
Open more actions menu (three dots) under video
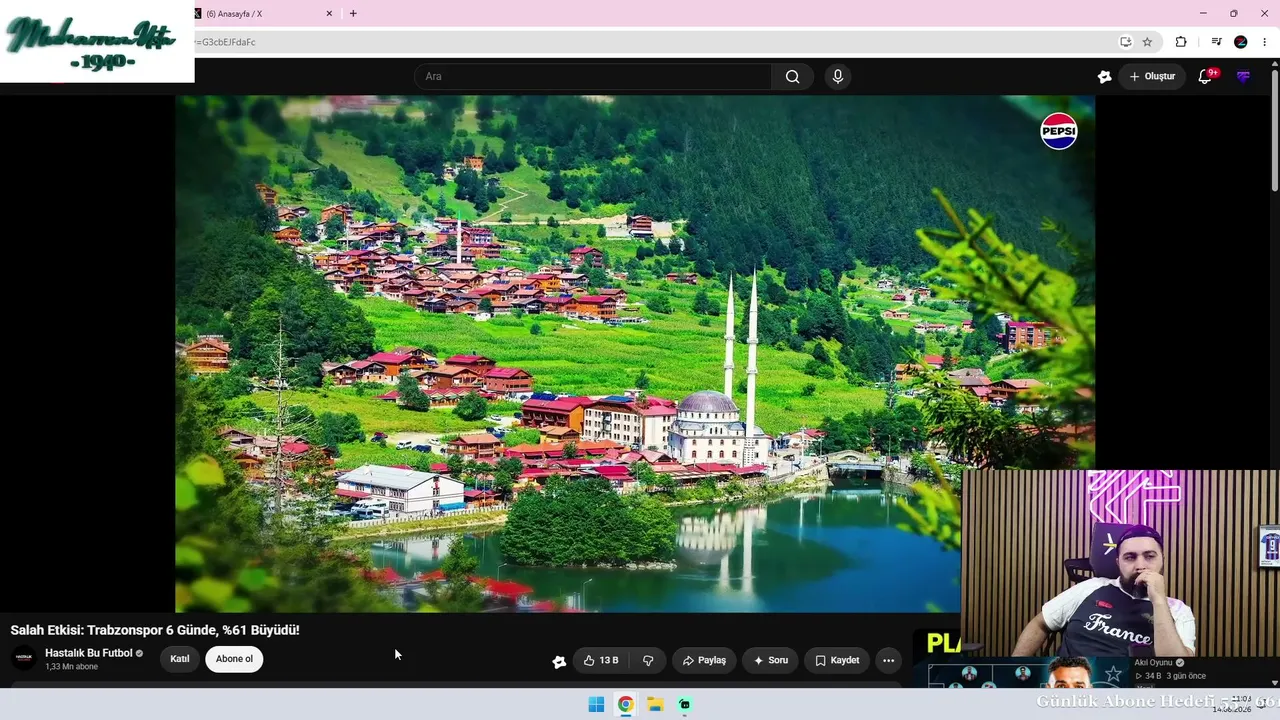point(888,660)
